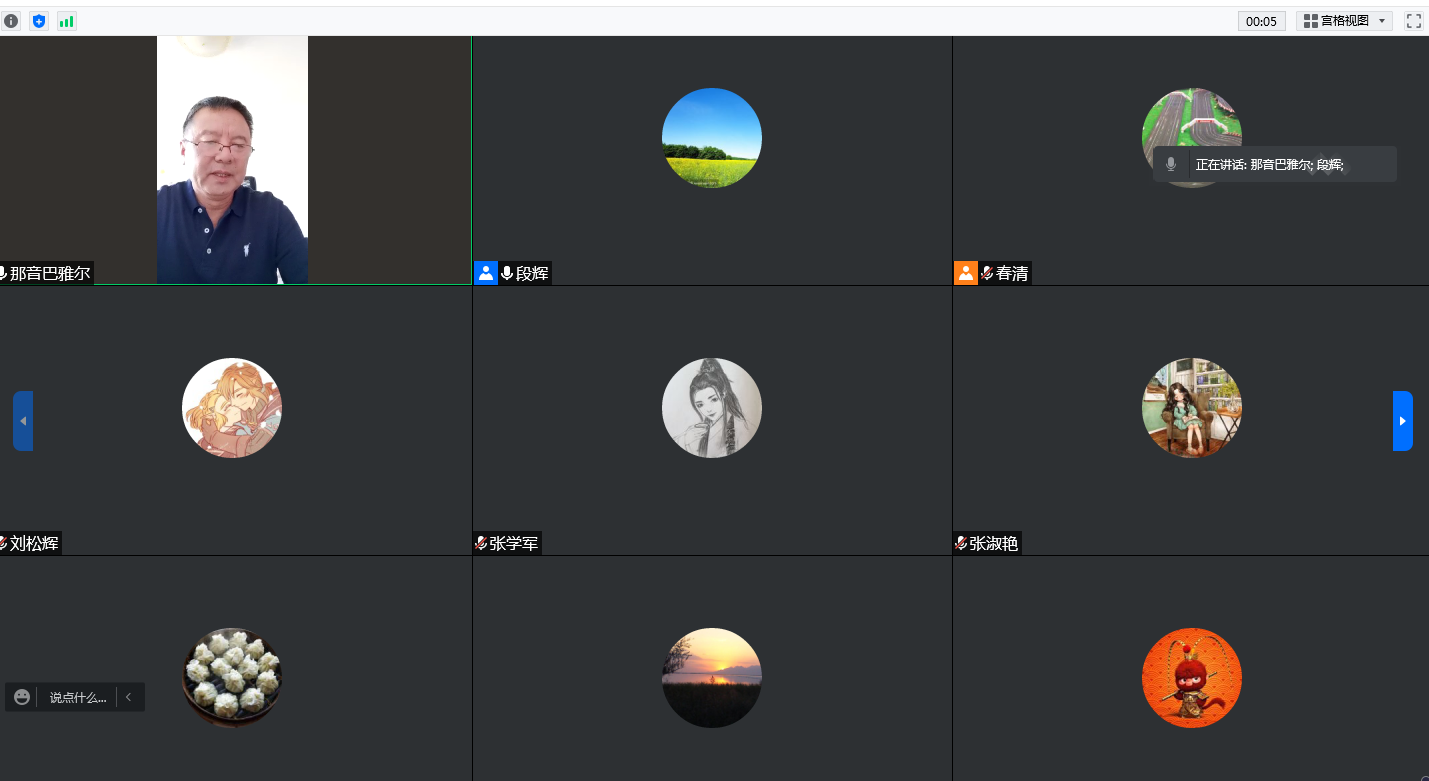This screenshot has width=1429, height=781.
Task: Click the 春清 name label
Action: (x=1012, y=273)
